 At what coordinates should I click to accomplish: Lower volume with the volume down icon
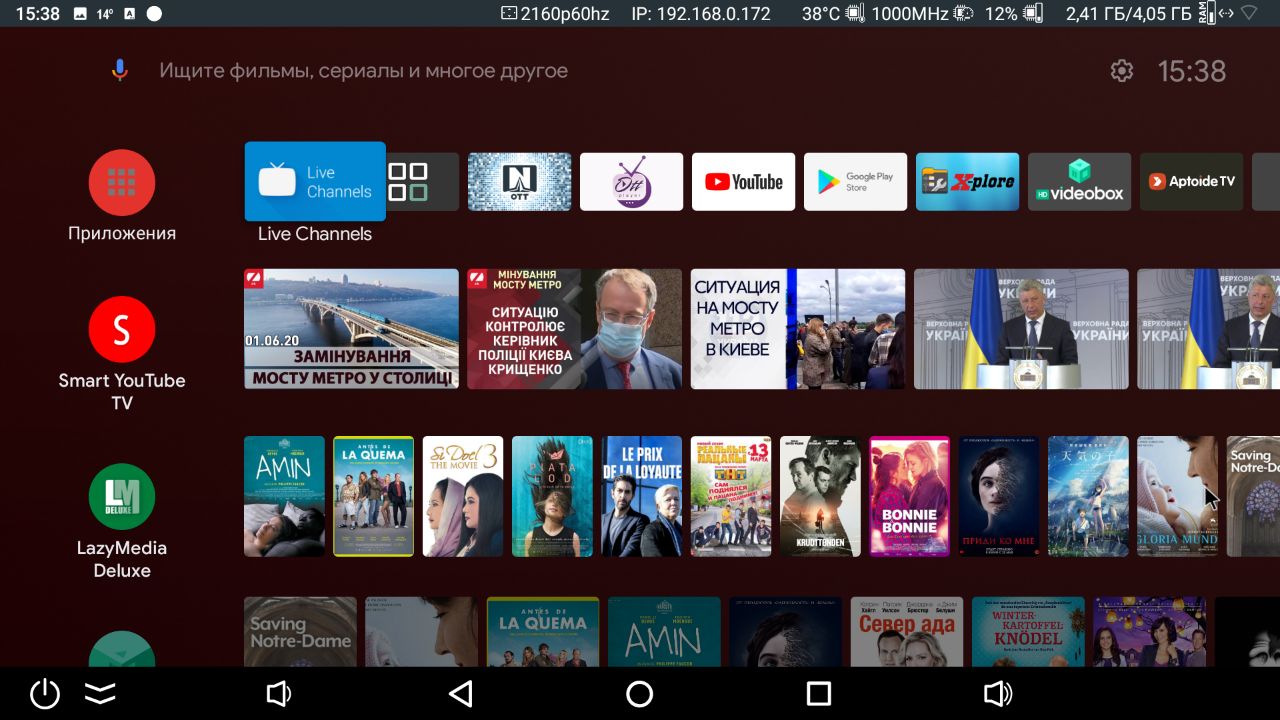coord(278,694)
